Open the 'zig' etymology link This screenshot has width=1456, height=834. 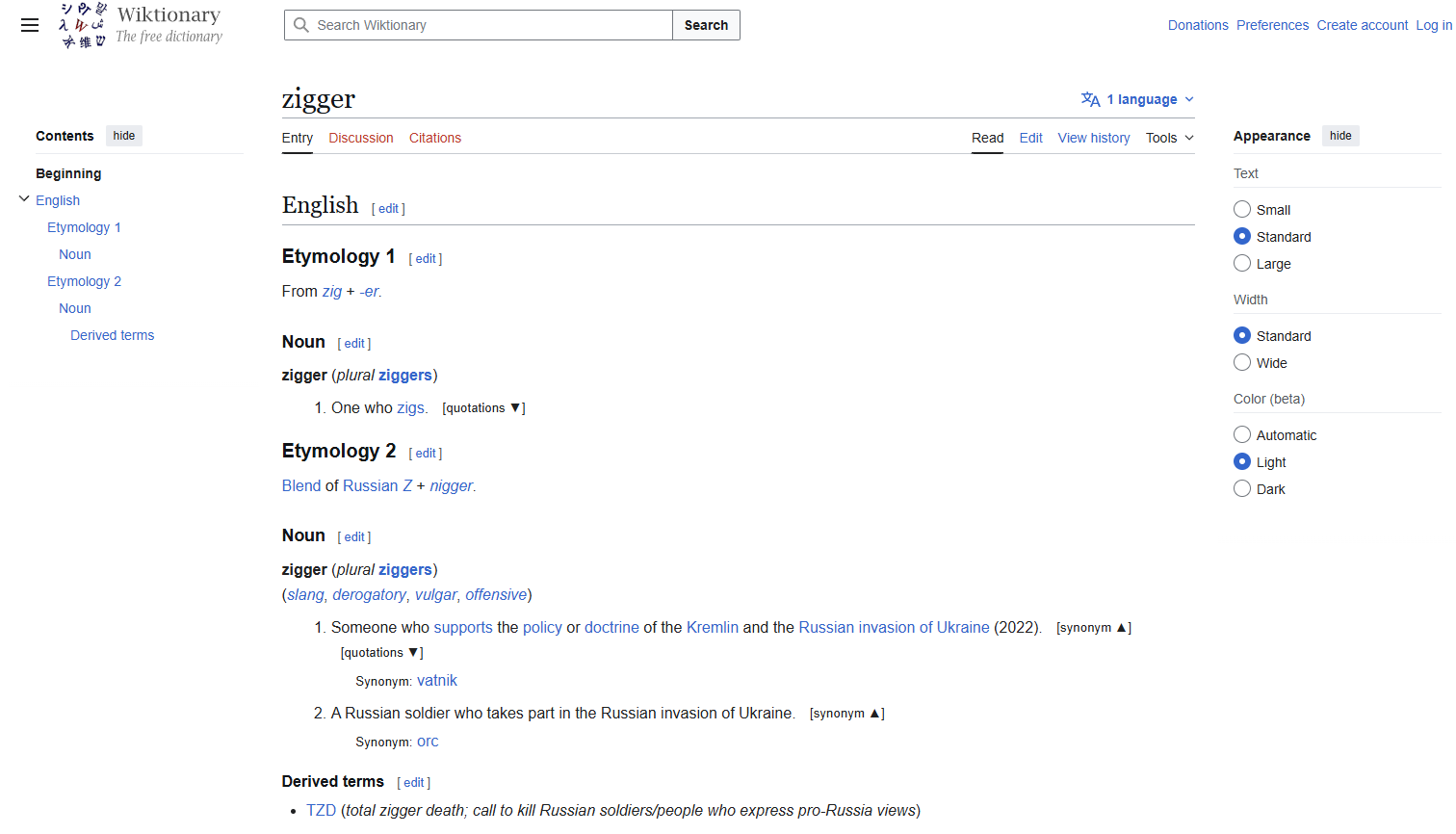point(332,292)
